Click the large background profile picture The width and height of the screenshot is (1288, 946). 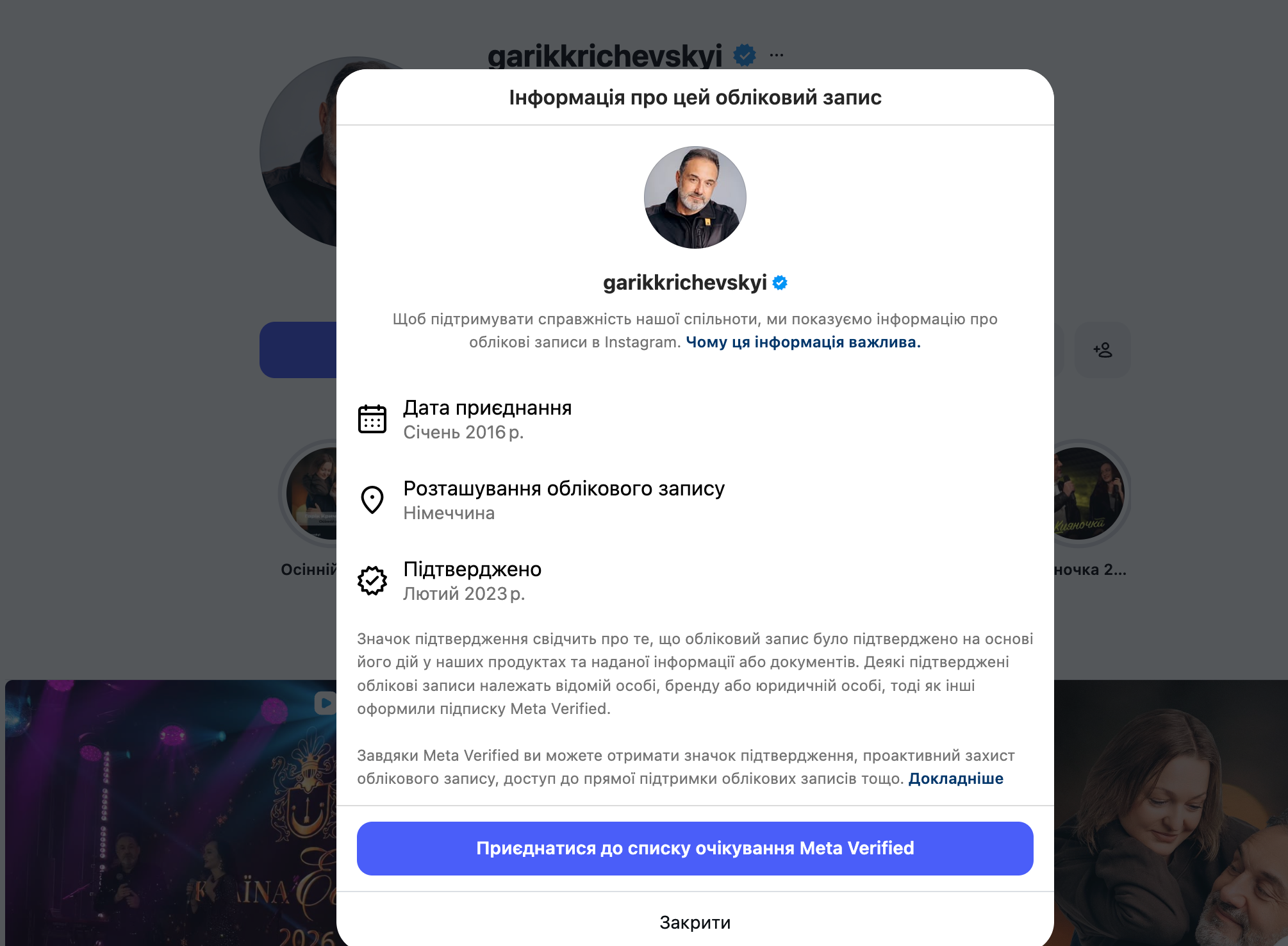pyautogui.click(x=298, y=153)
